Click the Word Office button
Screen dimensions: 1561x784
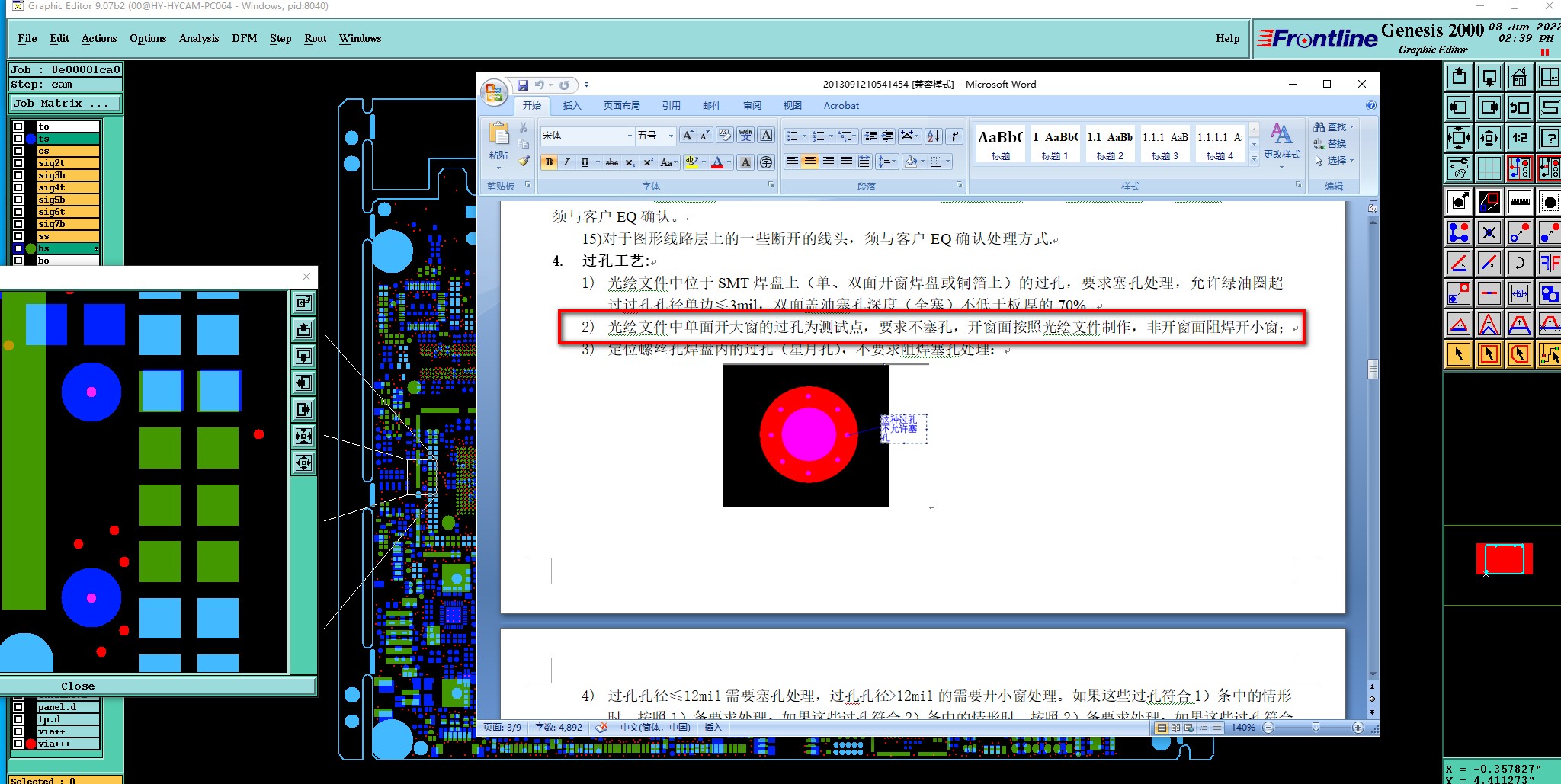point(494,92)
